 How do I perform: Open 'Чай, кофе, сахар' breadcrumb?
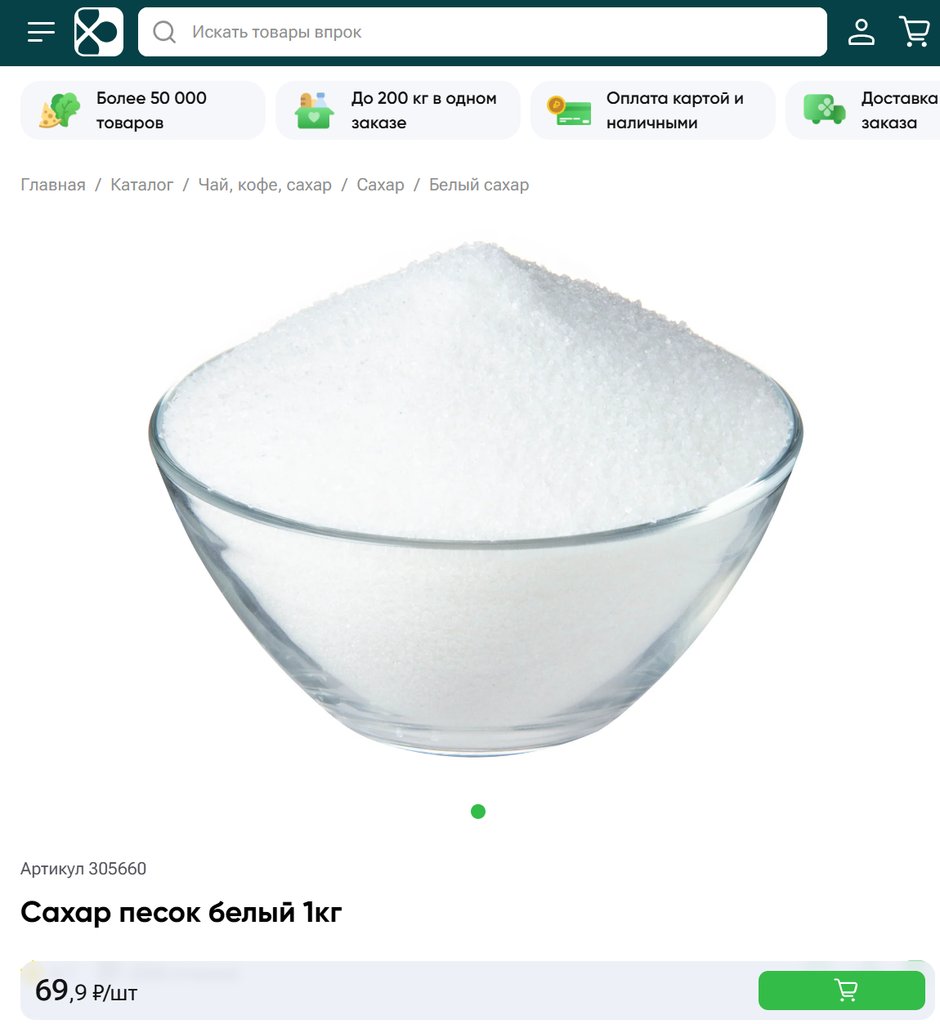[265, 185]
